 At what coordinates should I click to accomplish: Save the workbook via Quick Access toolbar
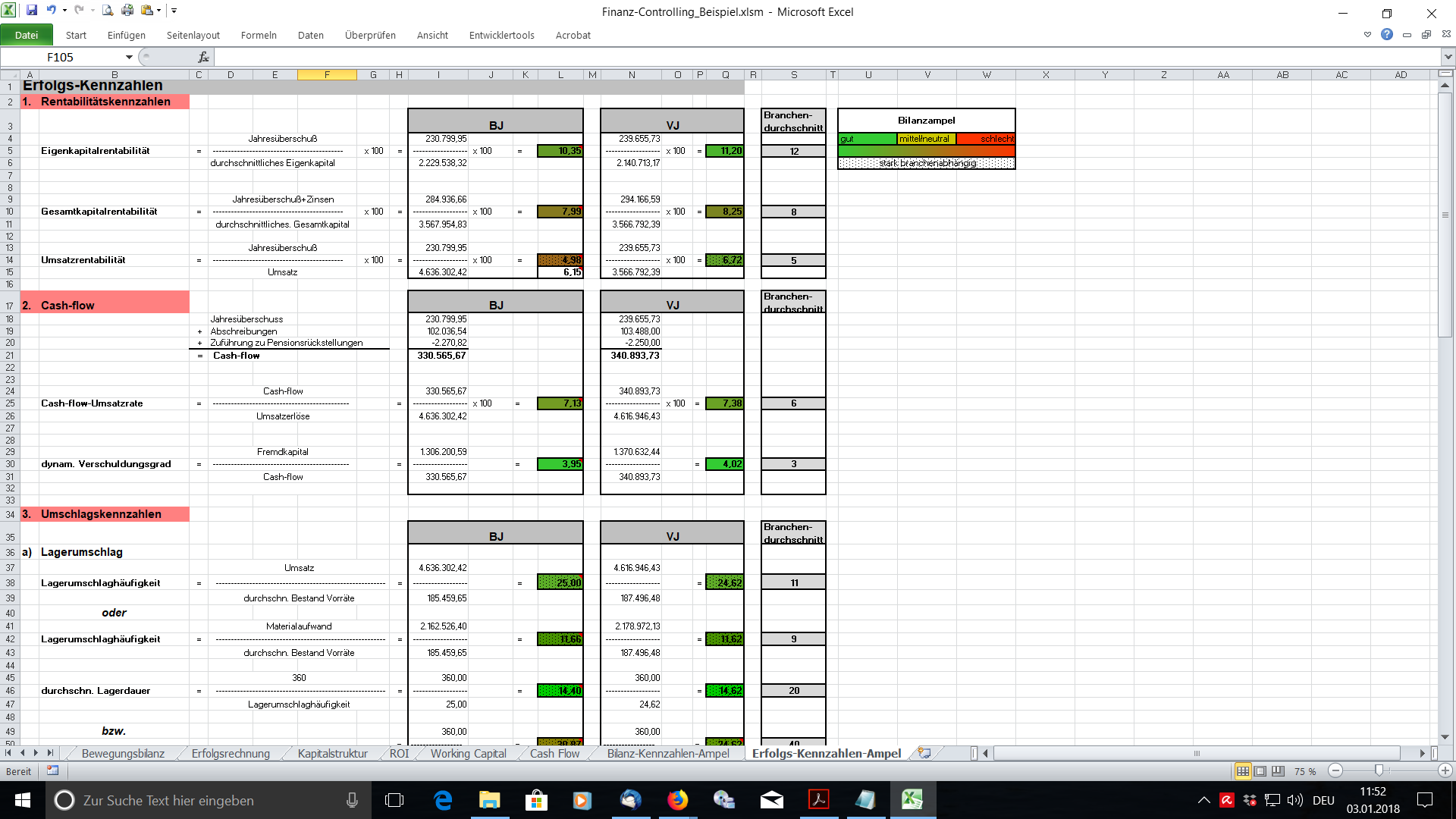tap(32, 11)
